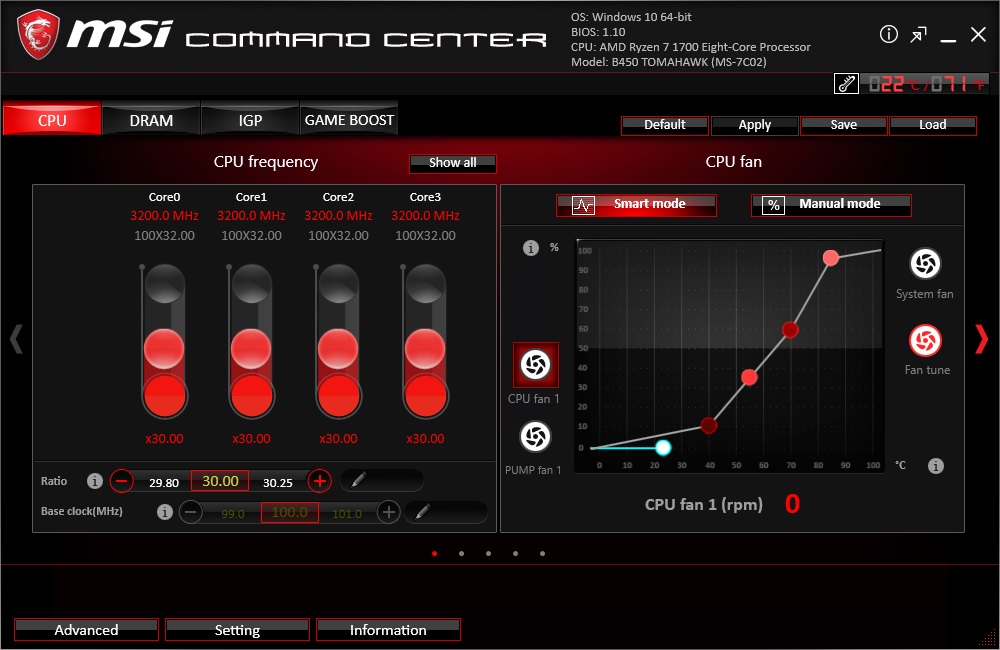Click the Core0 frequency slider knob

164,348
